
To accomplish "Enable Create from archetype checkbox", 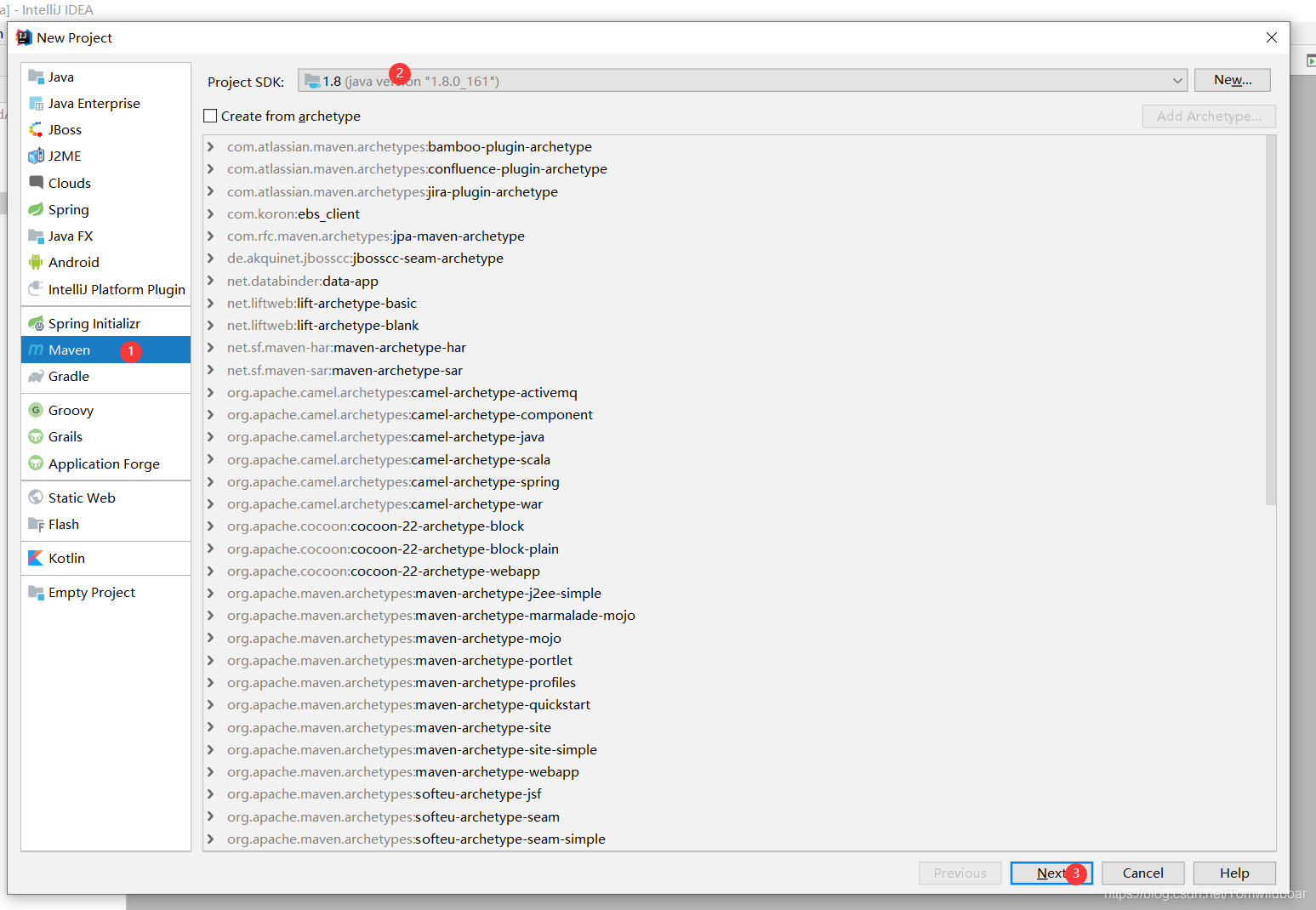I will [210, 116].
